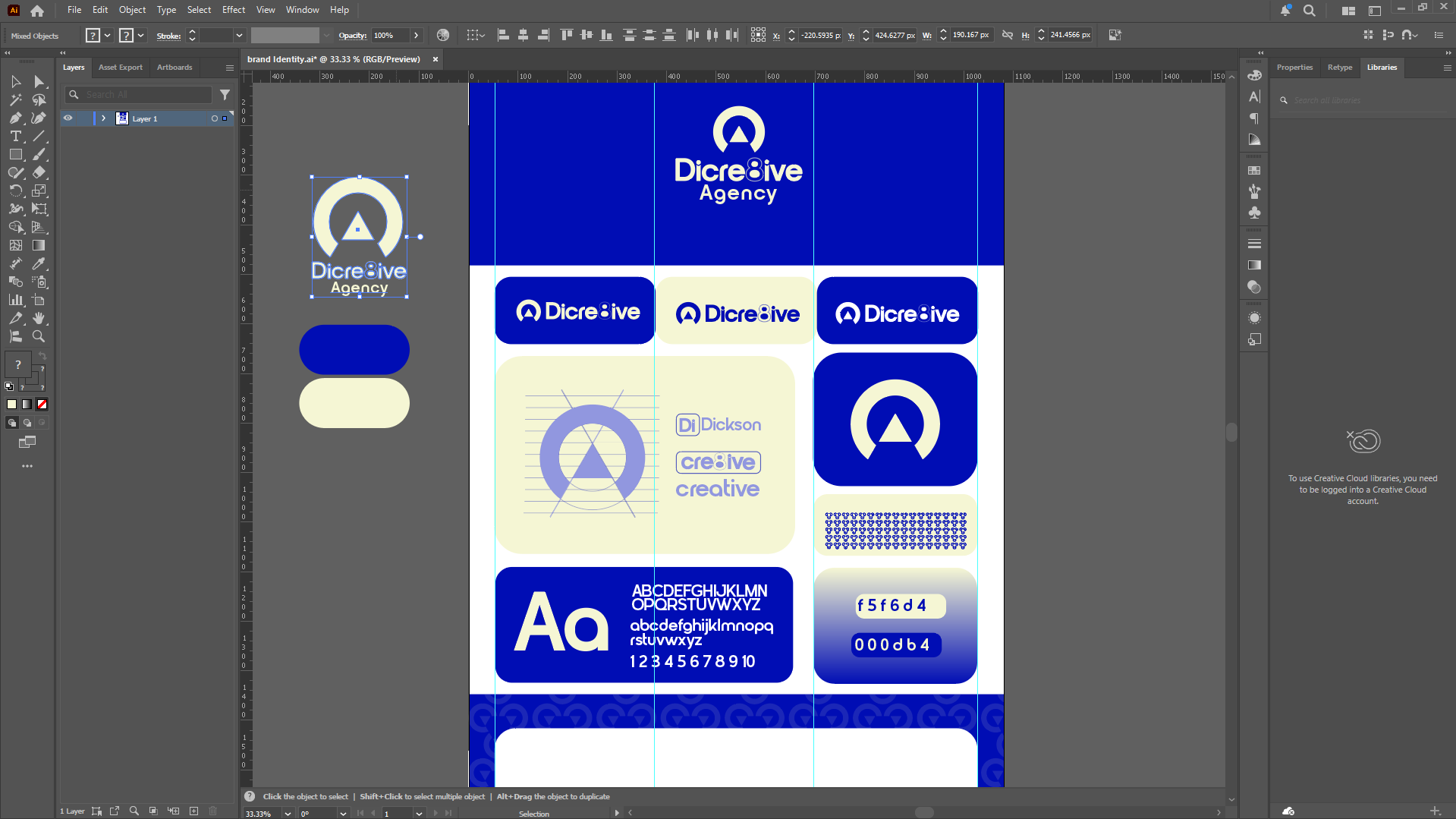
Task: Toggle visibility eye of Layer 1
Action: click(68, 118)
